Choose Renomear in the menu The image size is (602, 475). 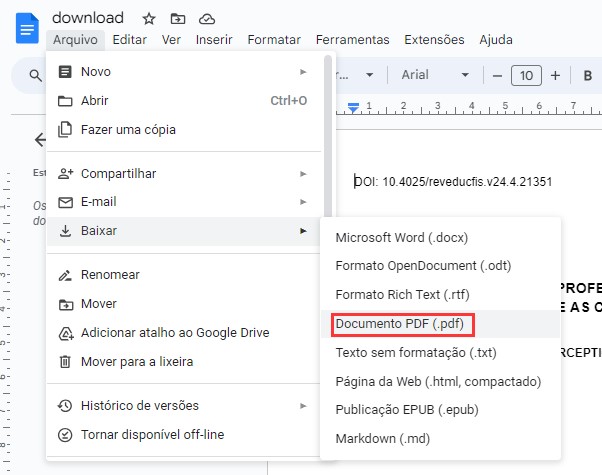point(184,275)
